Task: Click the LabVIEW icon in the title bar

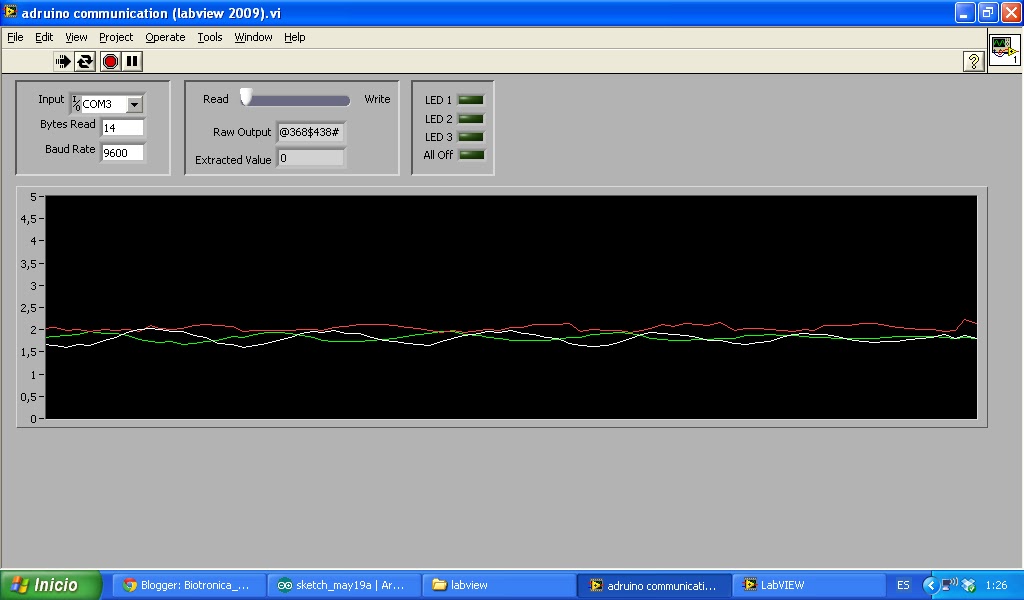Action: click(x=10, y=12)
